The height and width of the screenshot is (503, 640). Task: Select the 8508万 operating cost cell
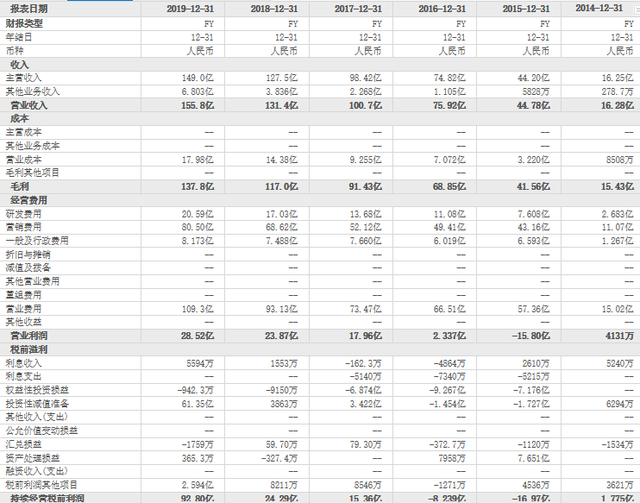tap(620, 159)
